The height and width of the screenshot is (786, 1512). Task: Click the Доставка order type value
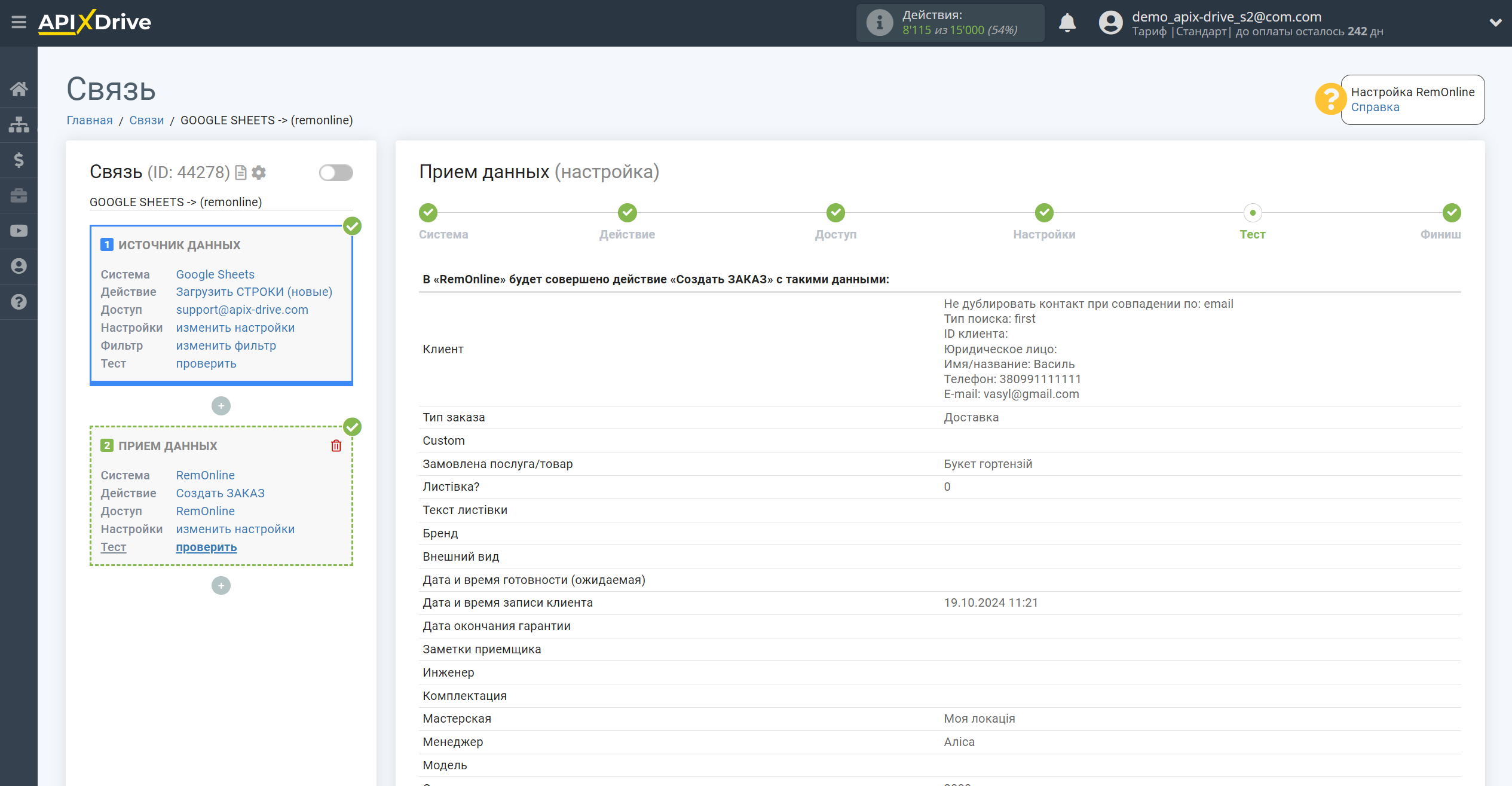(x=971, y=418)
